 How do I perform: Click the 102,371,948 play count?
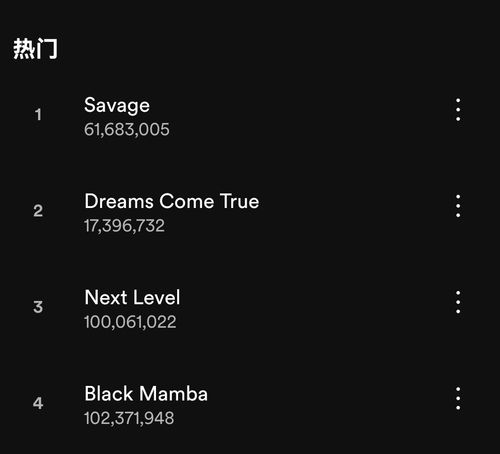pyautogui.click(x=129, y=418)
